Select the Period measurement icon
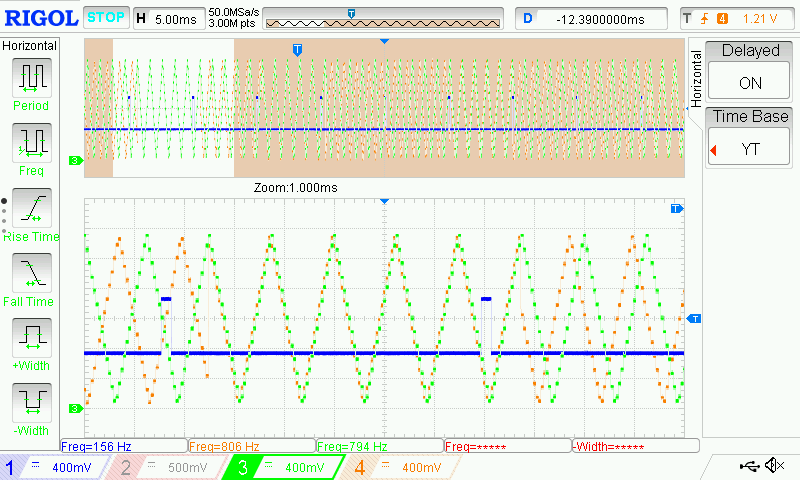800x480 pixels. coord(32,77)
